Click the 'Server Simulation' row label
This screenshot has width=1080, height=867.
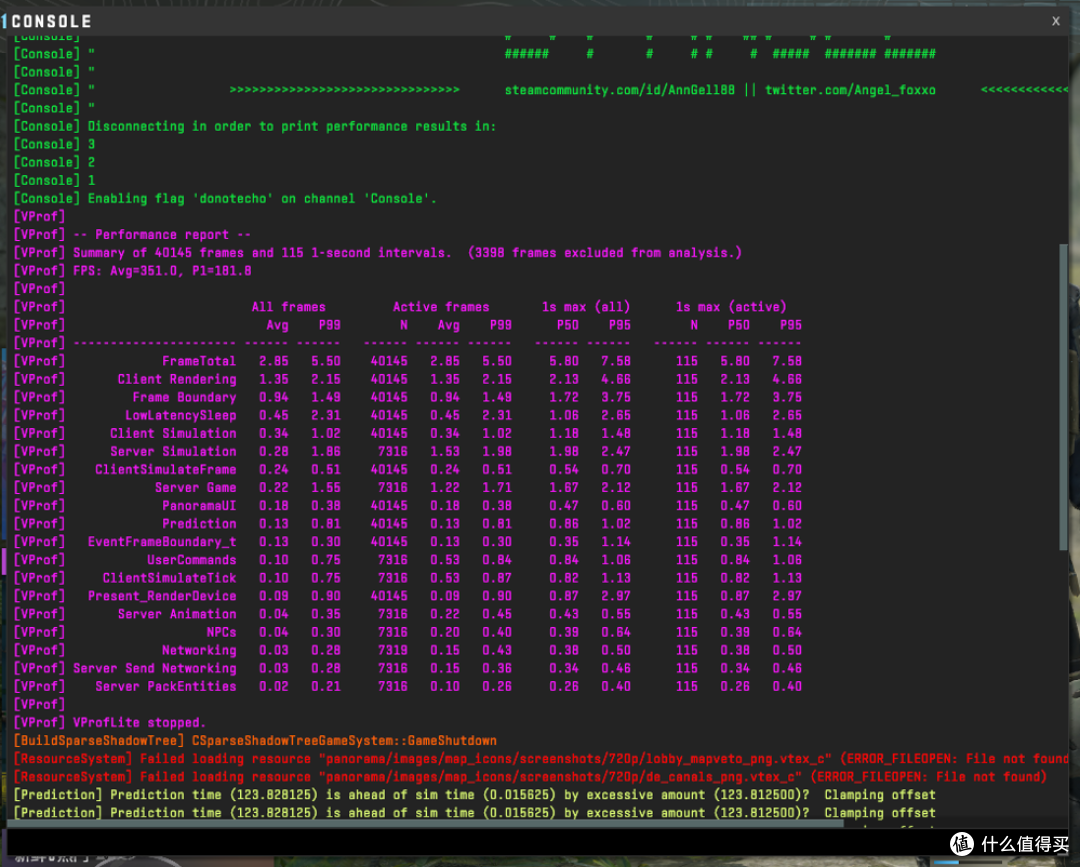pos(173,451)
